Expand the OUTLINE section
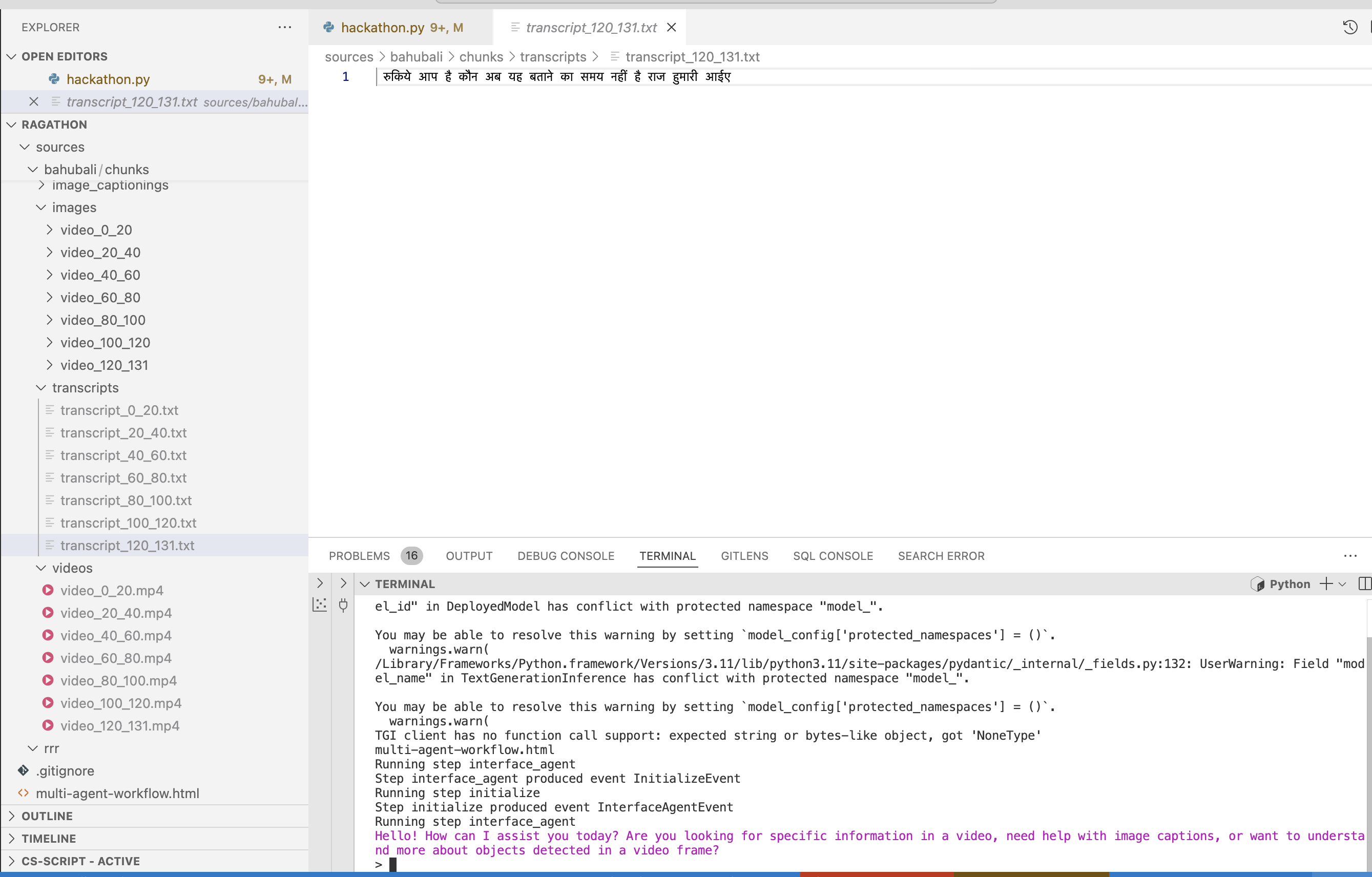Screen dimensions: 1372x877 point(47,816)
